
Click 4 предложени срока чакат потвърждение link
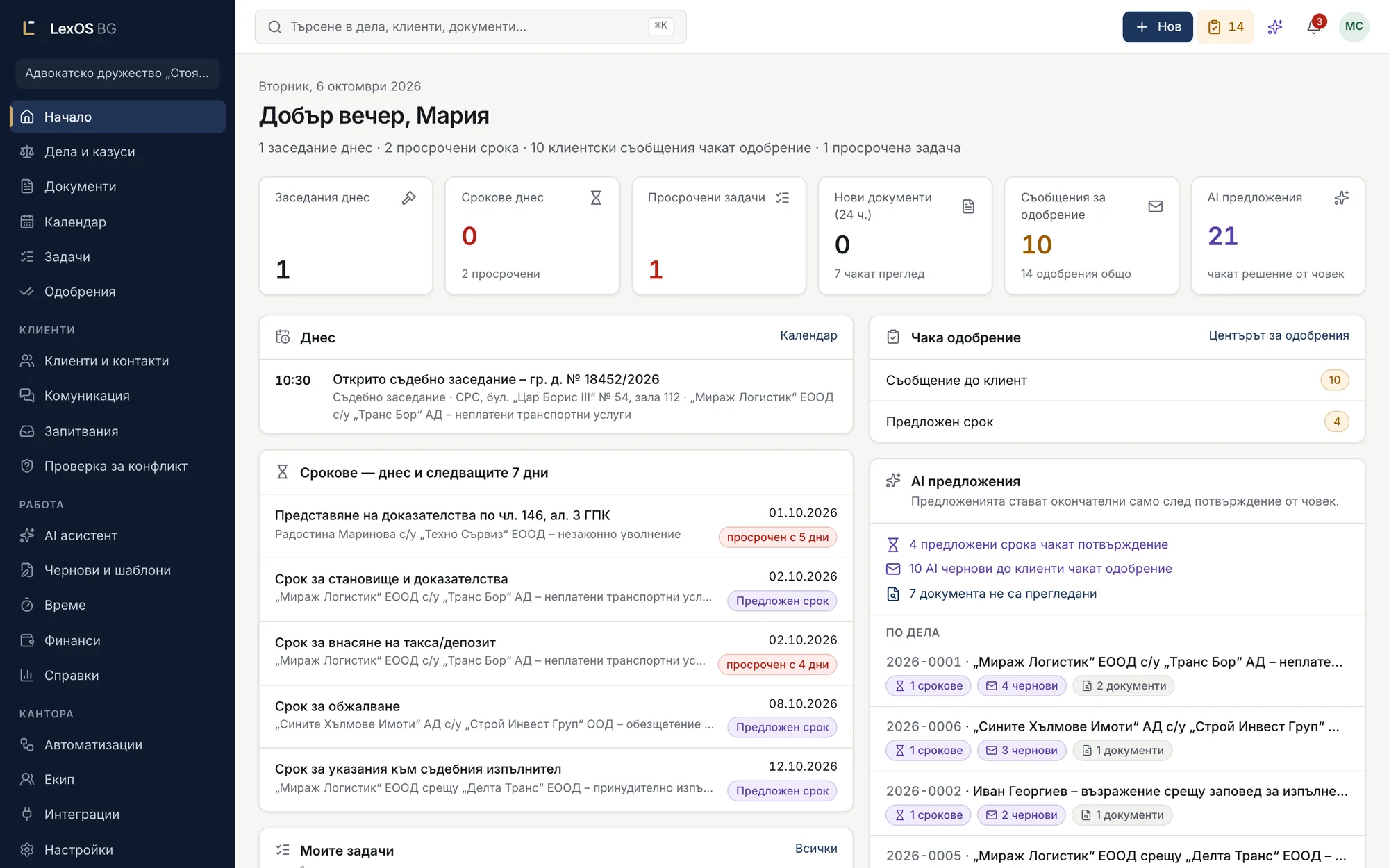[1038, 544]
